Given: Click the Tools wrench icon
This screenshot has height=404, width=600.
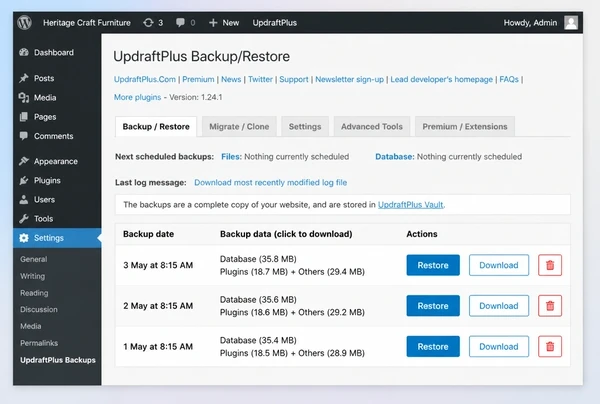Looking at the screenshot, I should tap(24, 218).
